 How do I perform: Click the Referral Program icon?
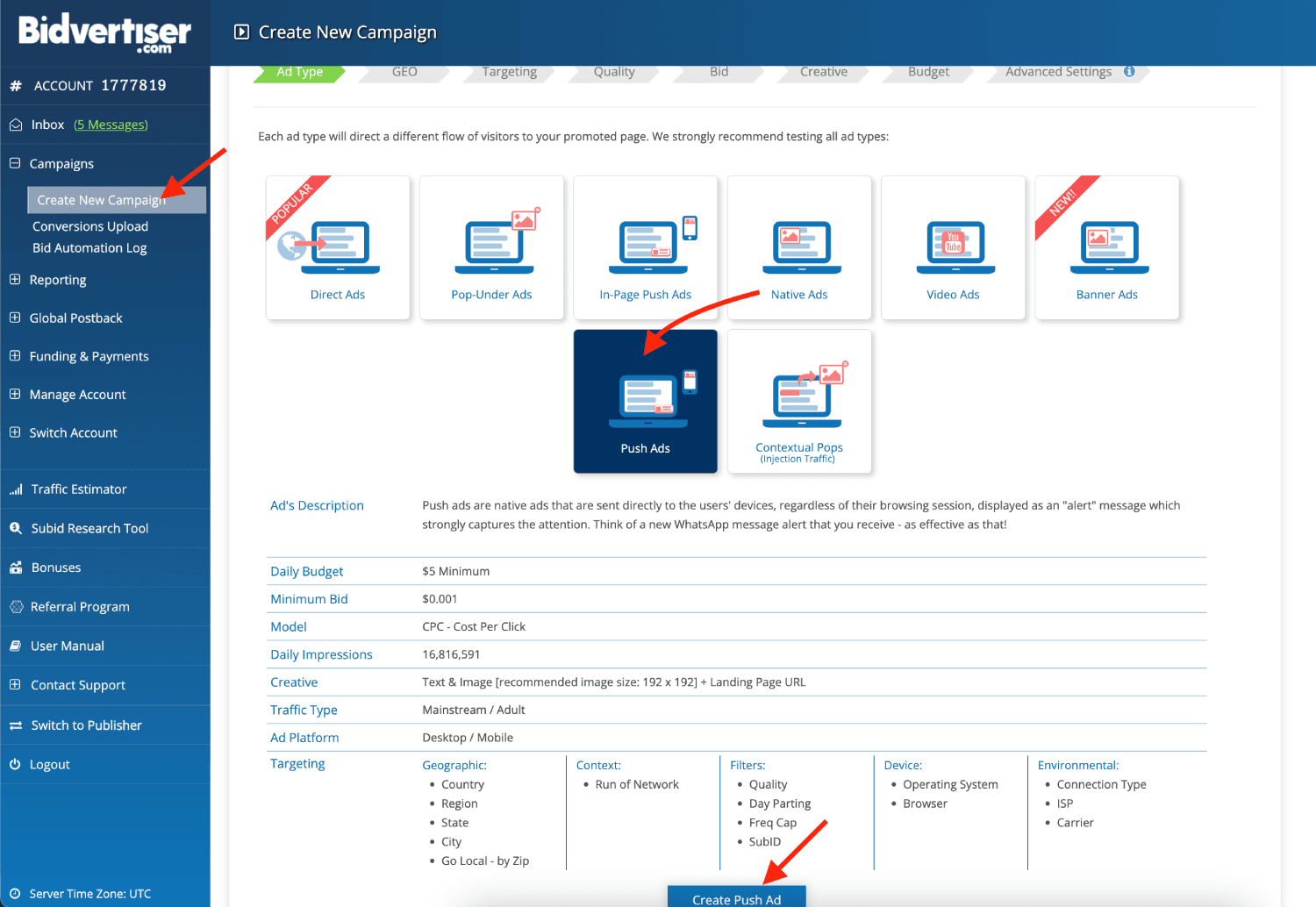(16, 606)
